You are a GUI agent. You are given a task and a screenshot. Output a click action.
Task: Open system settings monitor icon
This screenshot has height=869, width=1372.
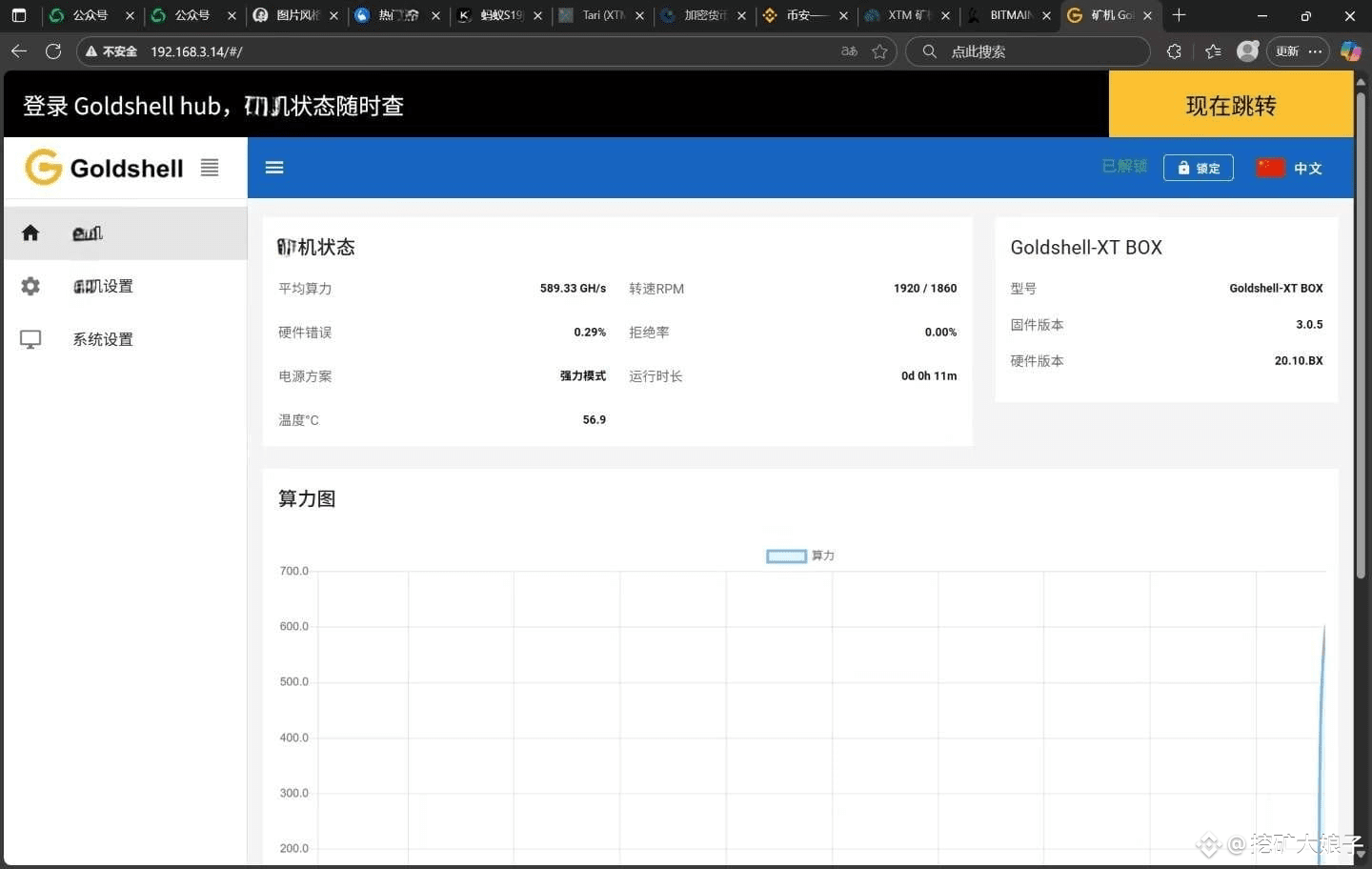[30, 339]
